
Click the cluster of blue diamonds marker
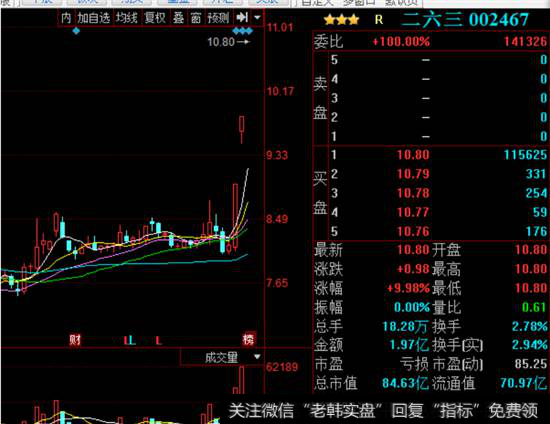[x=242, y=31]
